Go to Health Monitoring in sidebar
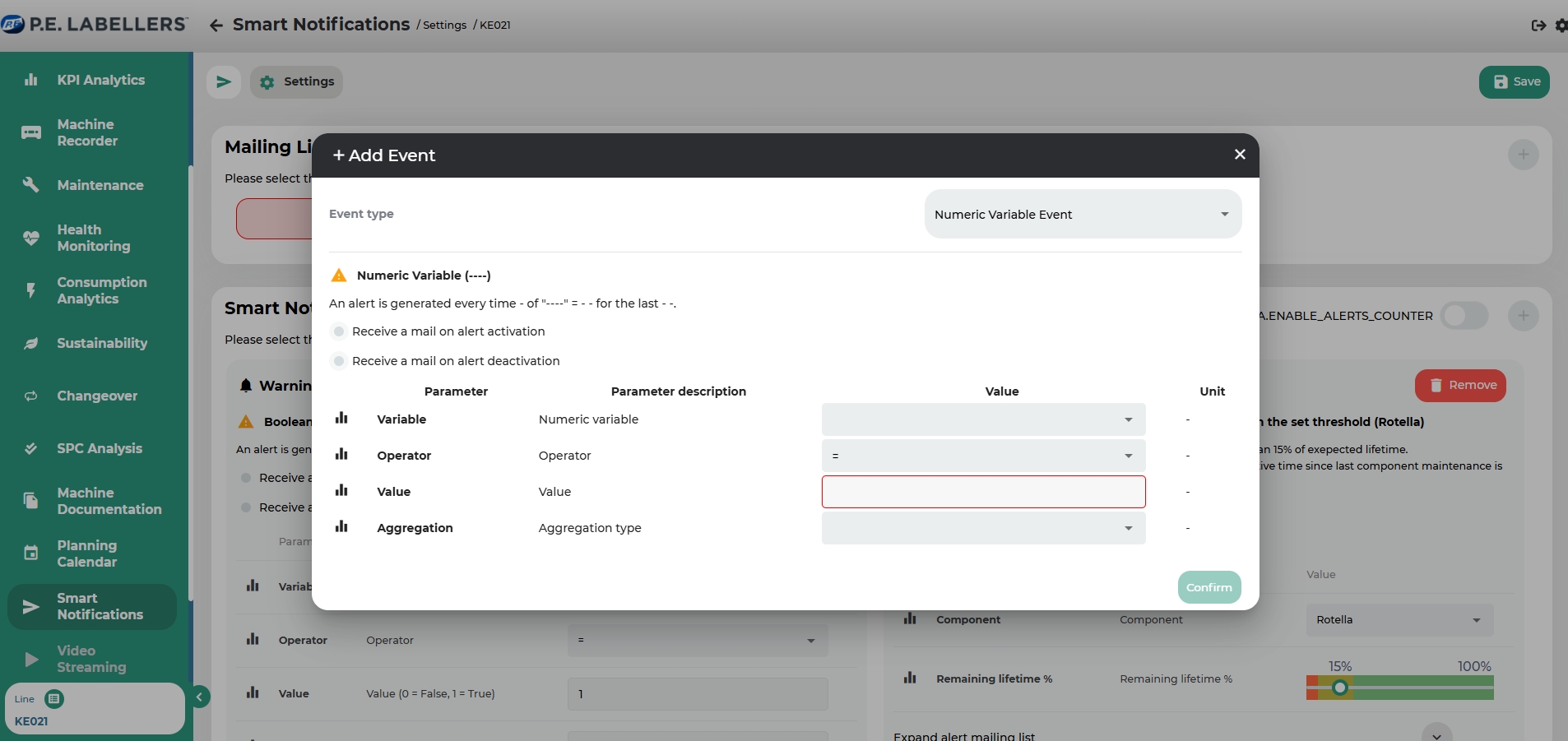Viewport: 1568px width, 741px height. [x=93, y=238]
